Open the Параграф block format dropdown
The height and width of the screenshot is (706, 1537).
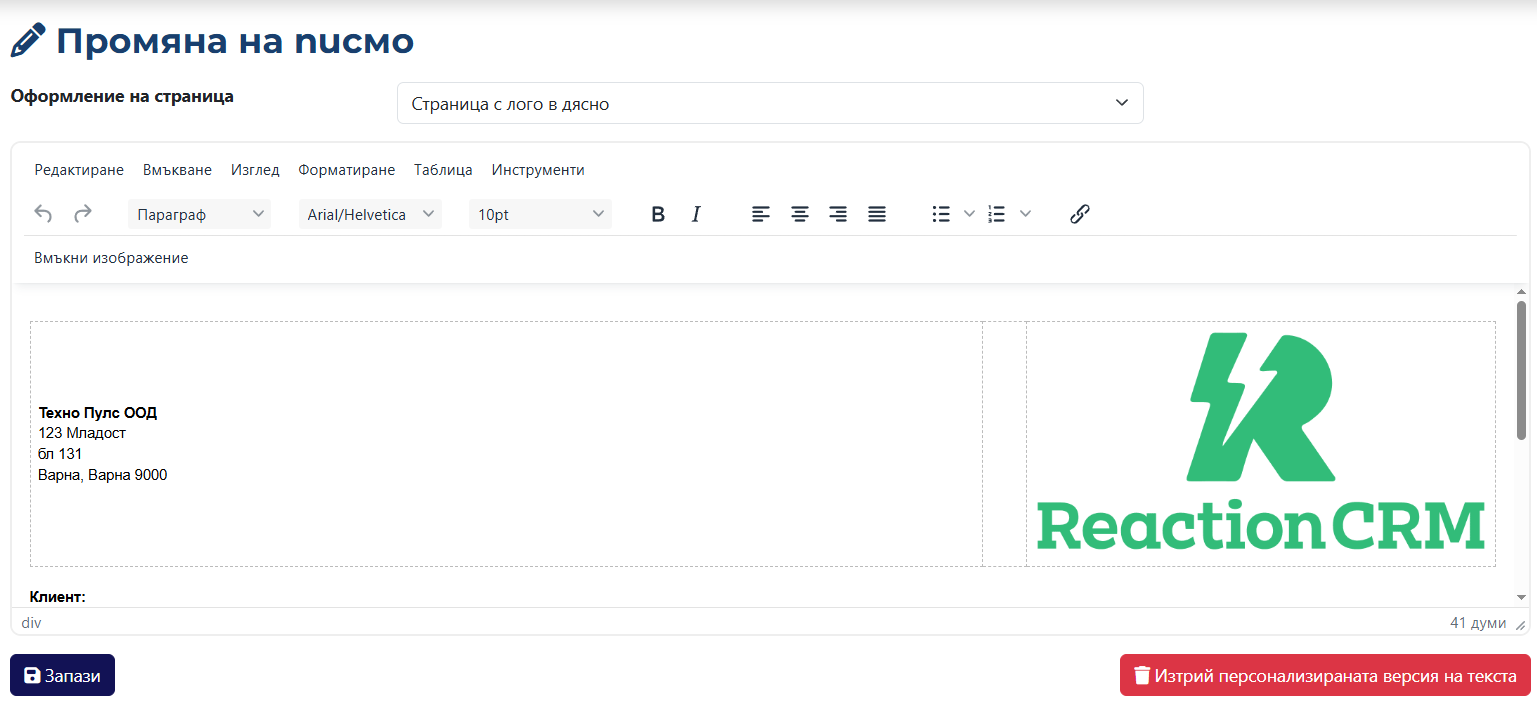pos(199,214)
